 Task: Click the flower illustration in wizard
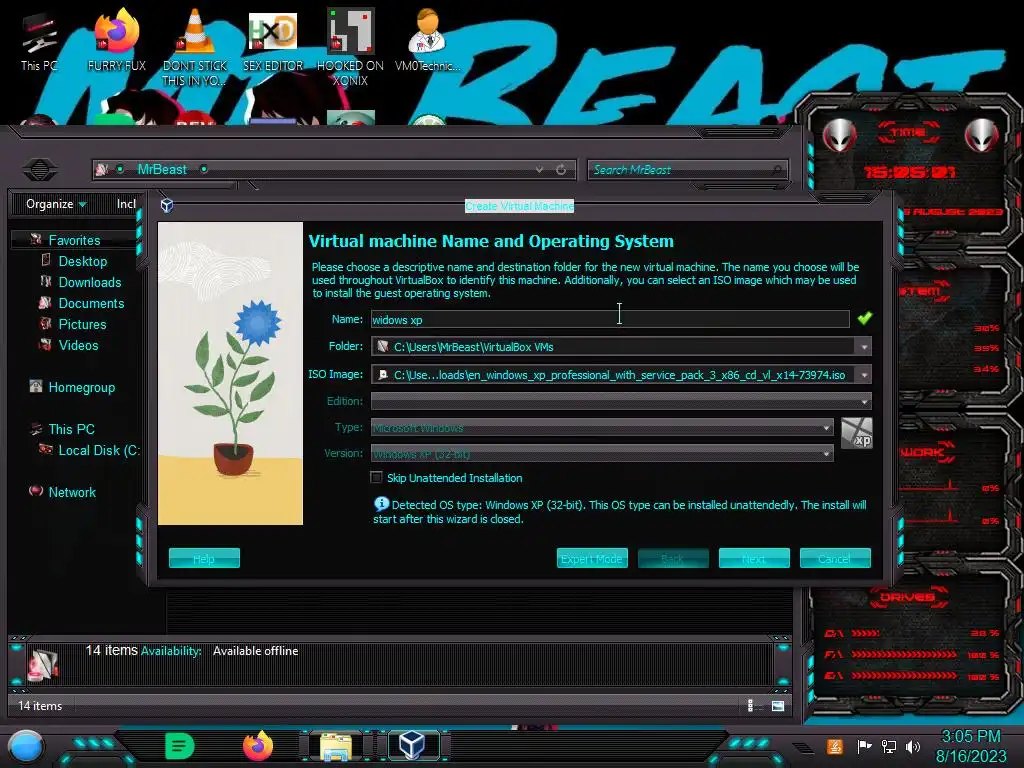point(231,374)
